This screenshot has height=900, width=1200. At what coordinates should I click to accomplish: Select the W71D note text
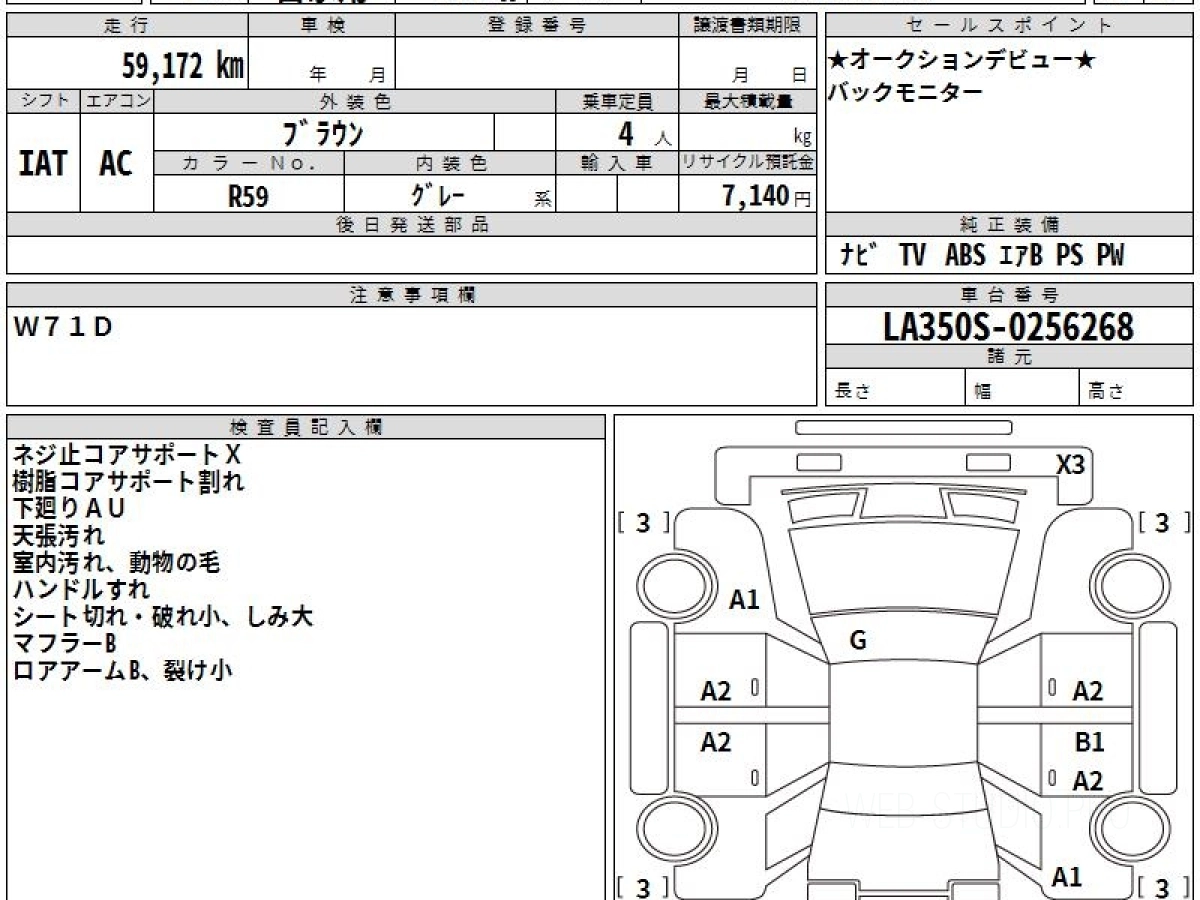(64, 326)
